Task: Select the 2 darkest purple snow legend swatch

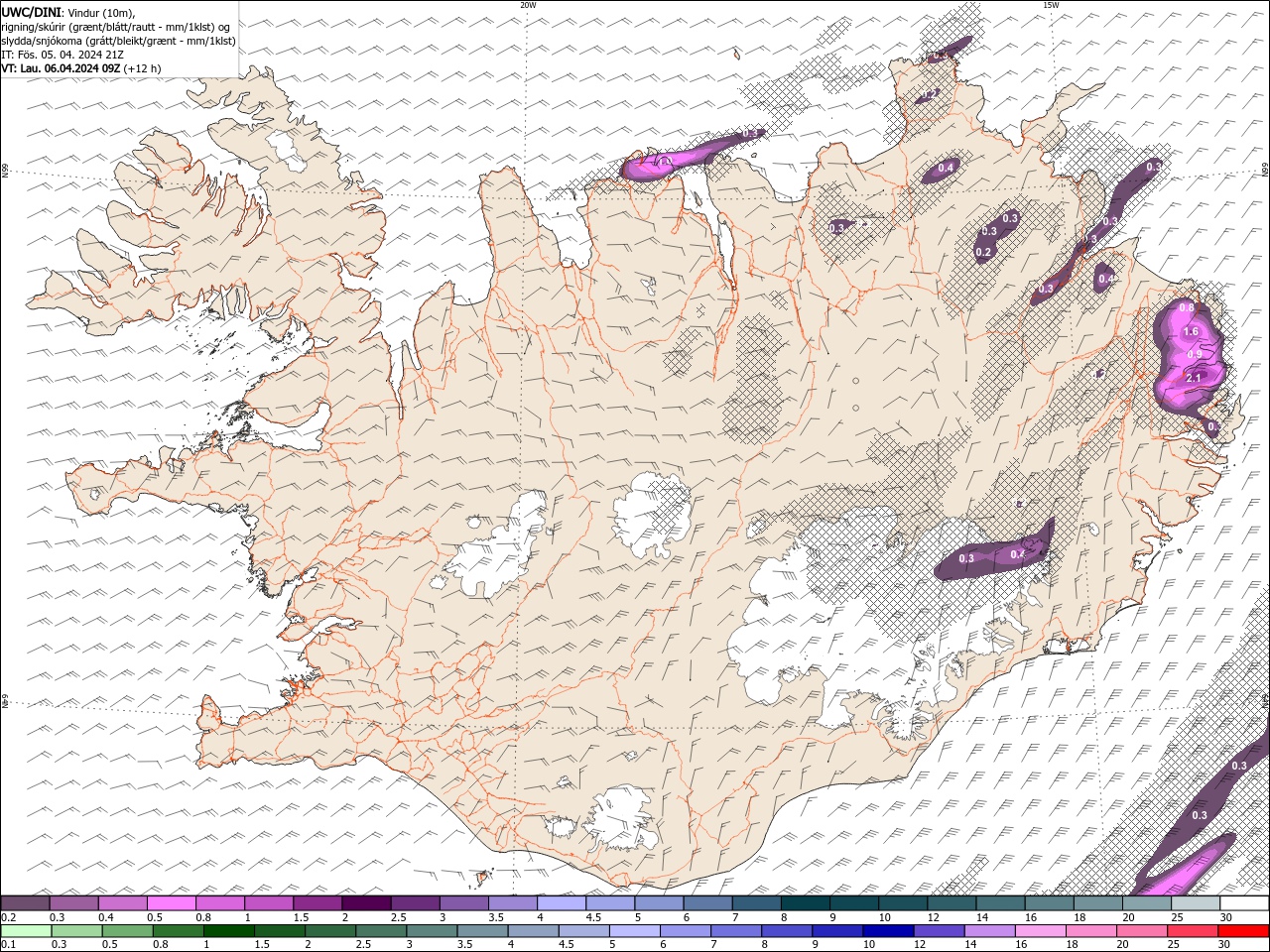Action: coord(366,903)
